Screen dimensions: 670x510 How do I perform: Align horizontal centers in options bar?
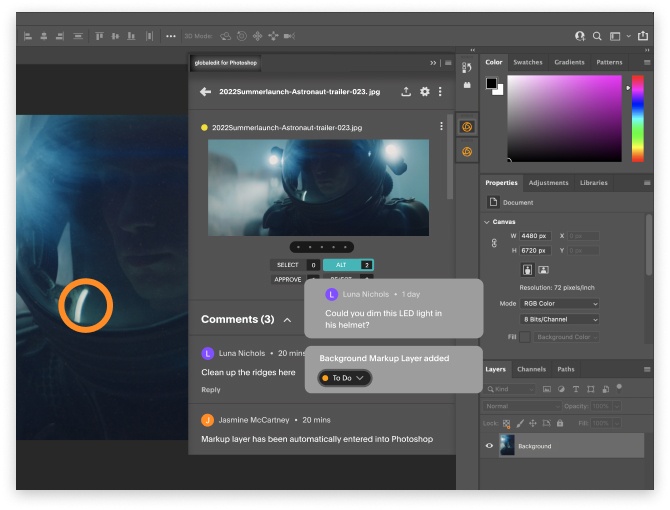click(44, 36)
